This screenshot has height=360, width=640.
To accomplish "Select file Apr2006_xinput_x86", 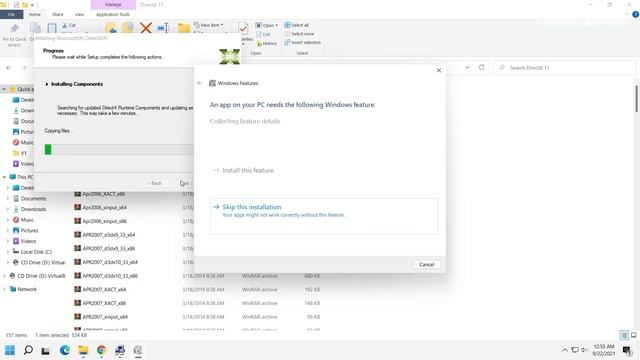I will 104,221.
